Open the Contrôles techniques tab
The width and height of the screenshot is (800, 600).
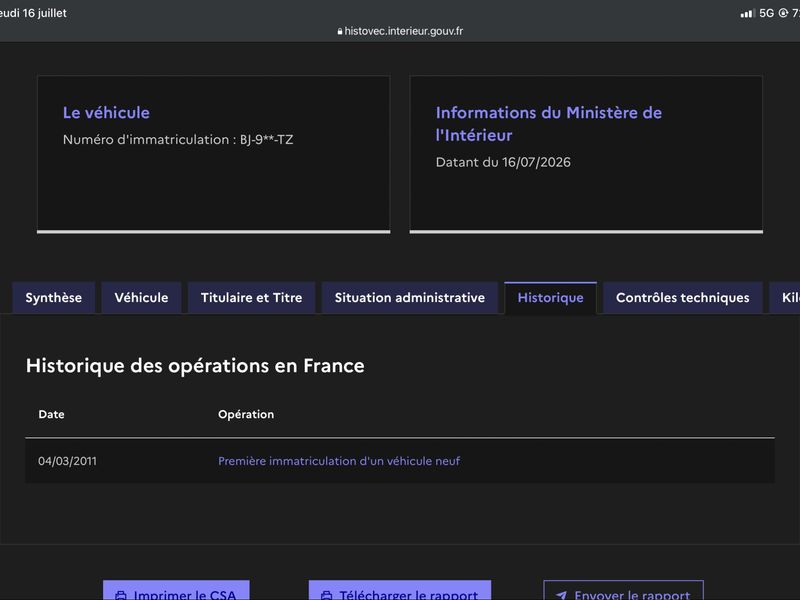[x=683, y=297]
